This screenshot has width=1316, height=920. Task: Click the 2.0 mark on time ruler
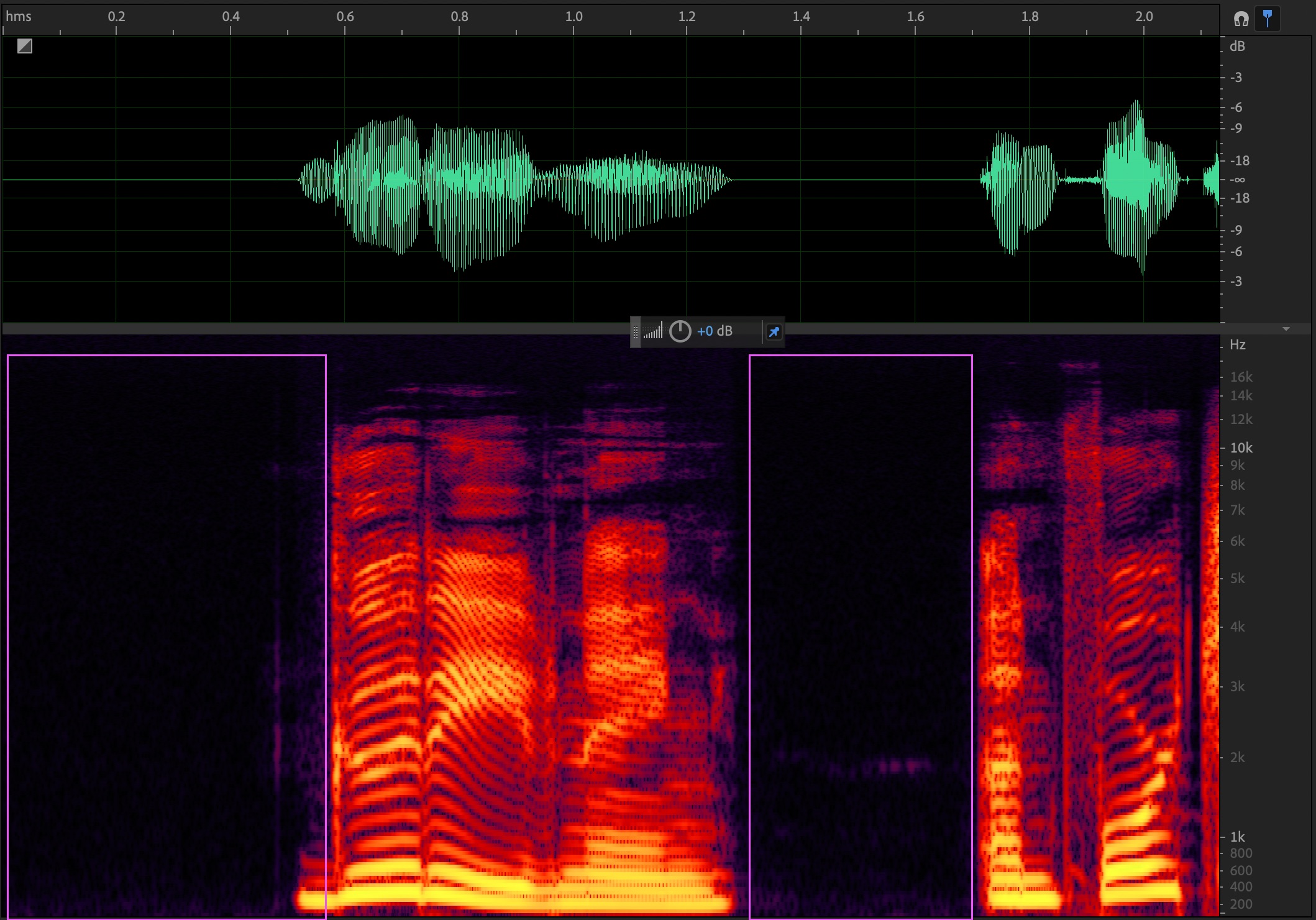tap(1144, 17)
